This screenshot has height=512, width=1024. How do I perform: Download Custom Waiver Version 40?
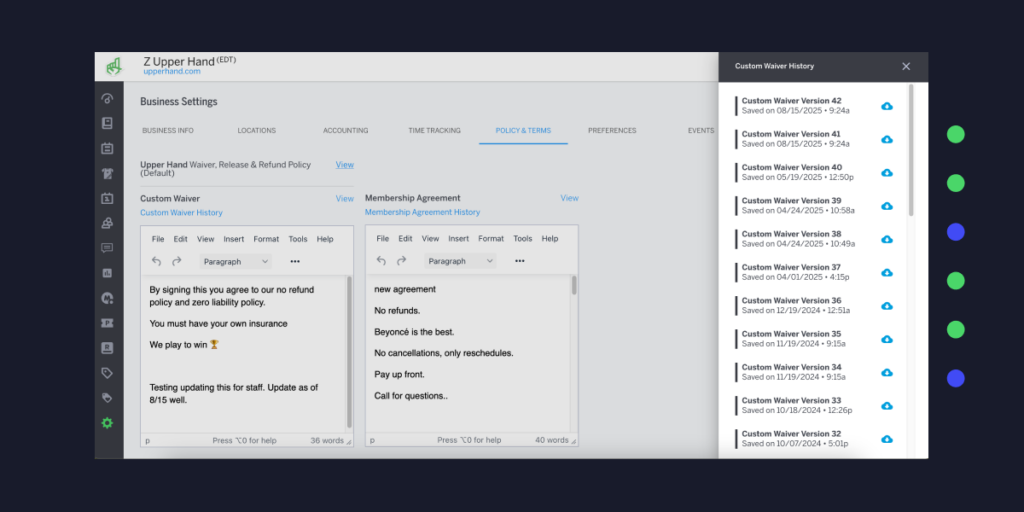coord(887,172)
